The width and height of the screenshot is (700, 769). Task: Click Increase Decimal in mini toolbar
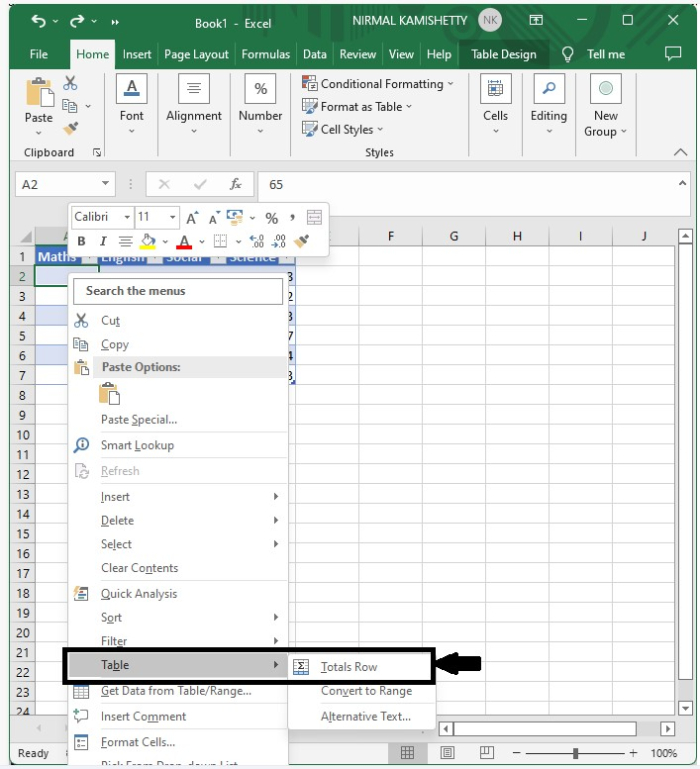pyautogui.click(x=257, y=241)
